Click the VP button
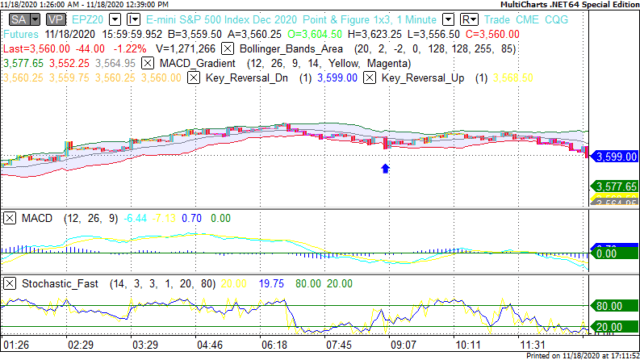 point(56,19)
